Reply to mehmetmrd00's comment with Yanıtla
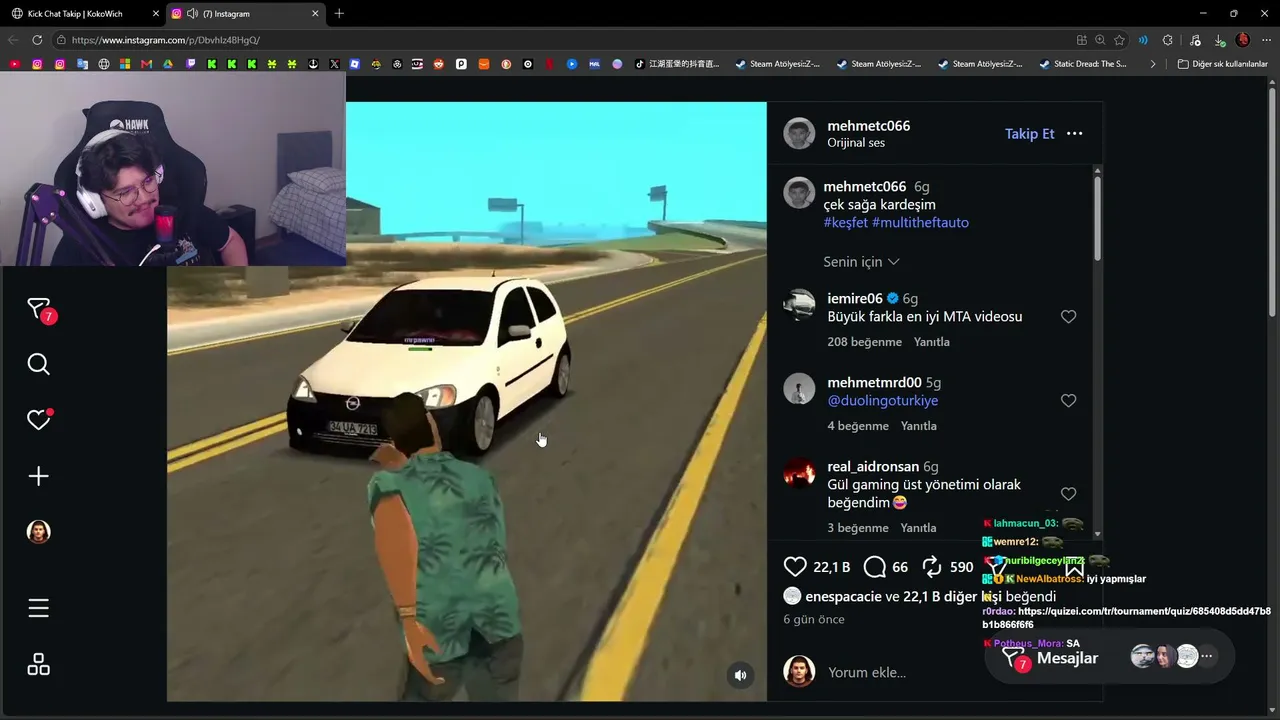The image size is (1280, 720). click(x=919, y=426)
